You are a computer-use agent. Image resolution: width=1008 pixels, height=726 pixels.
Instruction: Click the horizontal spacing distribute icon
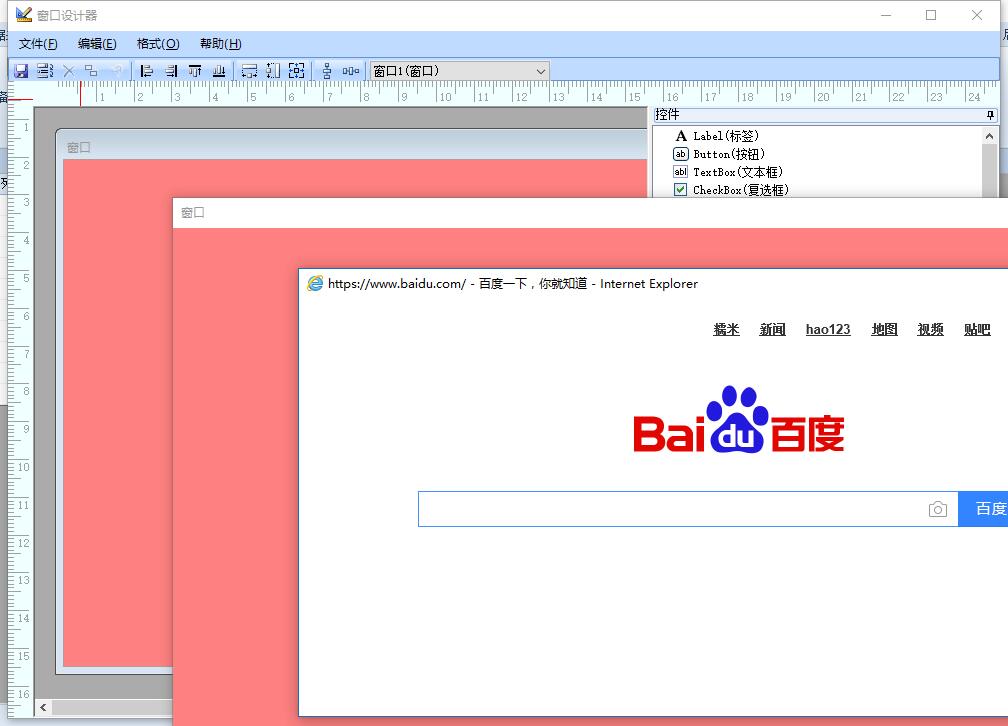tap(350, 71)
